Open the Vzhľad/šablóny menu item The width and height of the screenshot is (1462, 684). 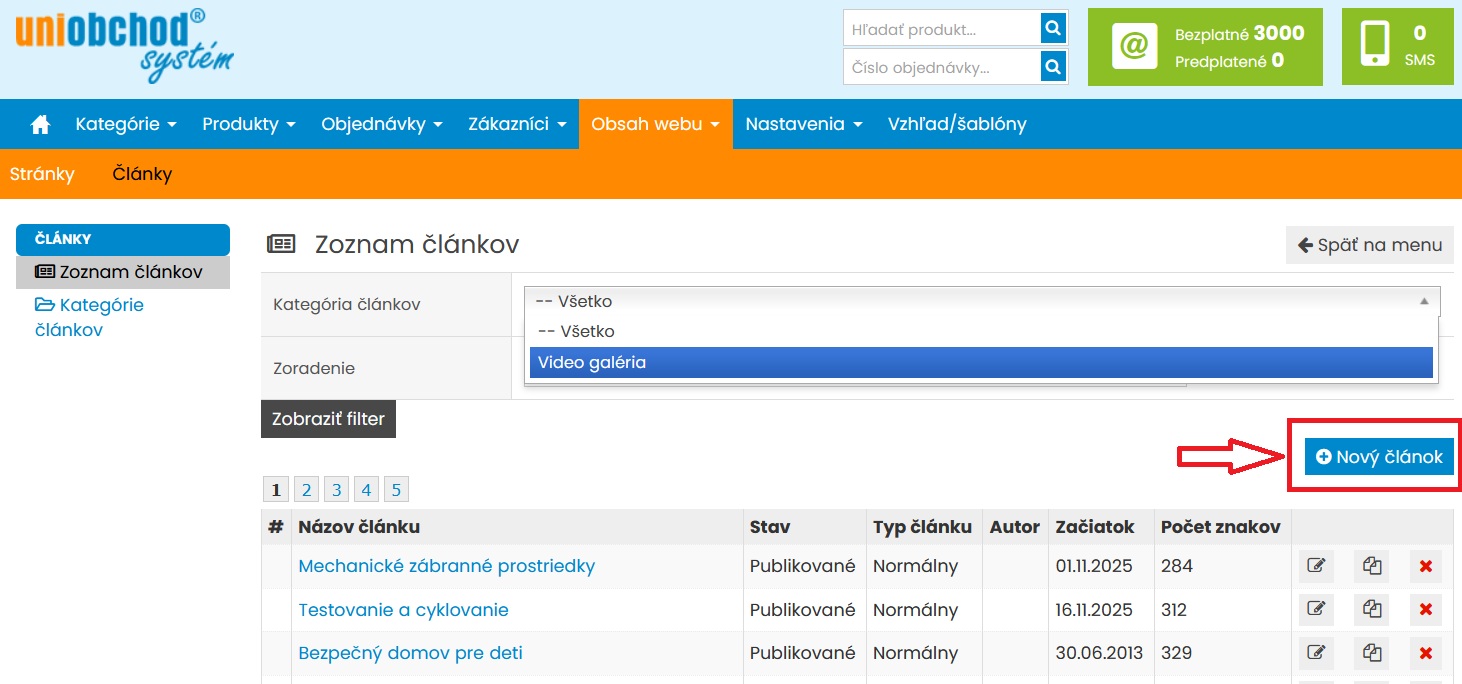tap(957, 125)
